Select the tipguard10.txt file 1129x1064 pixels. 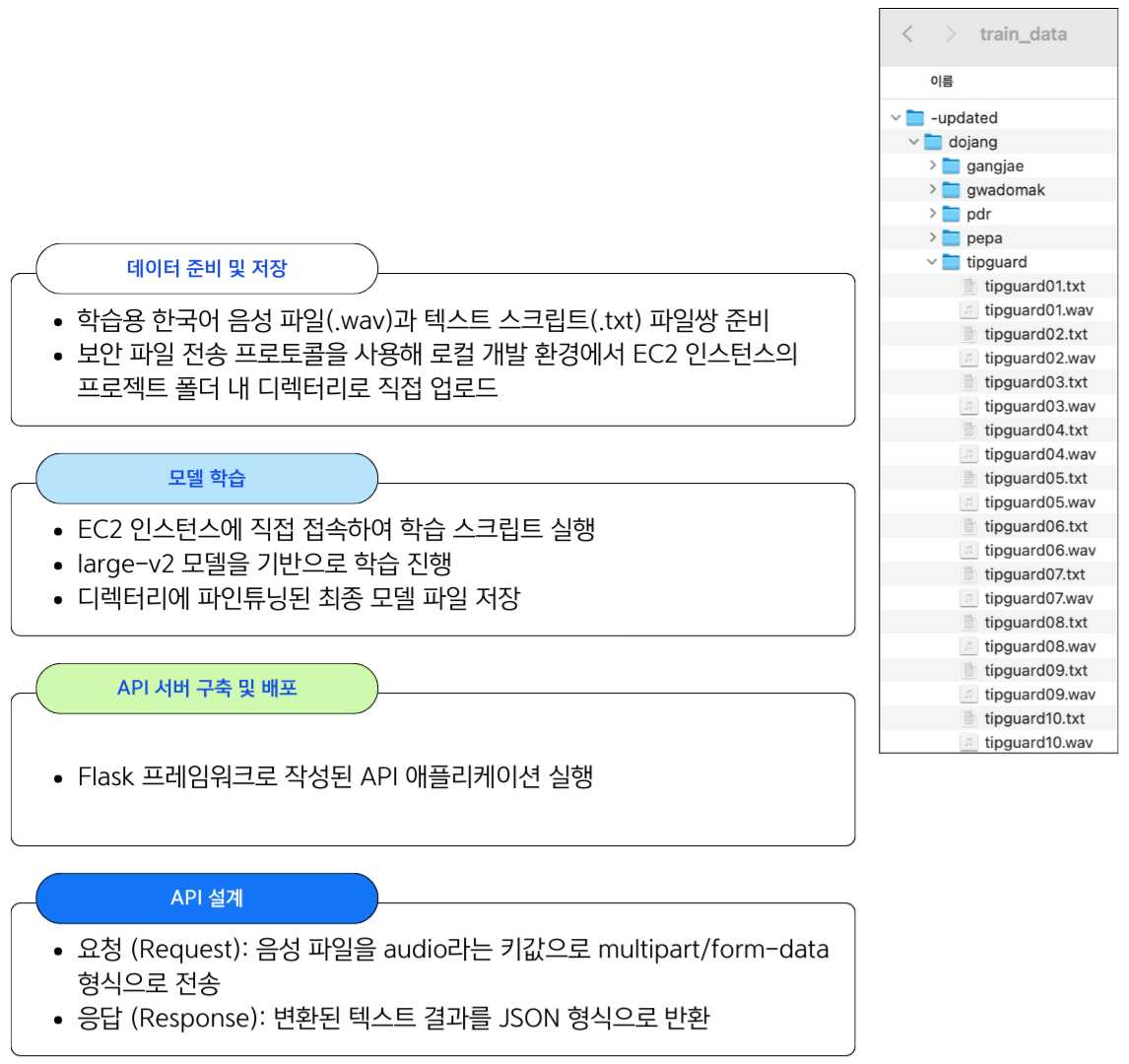click(x=1034, y=718)
